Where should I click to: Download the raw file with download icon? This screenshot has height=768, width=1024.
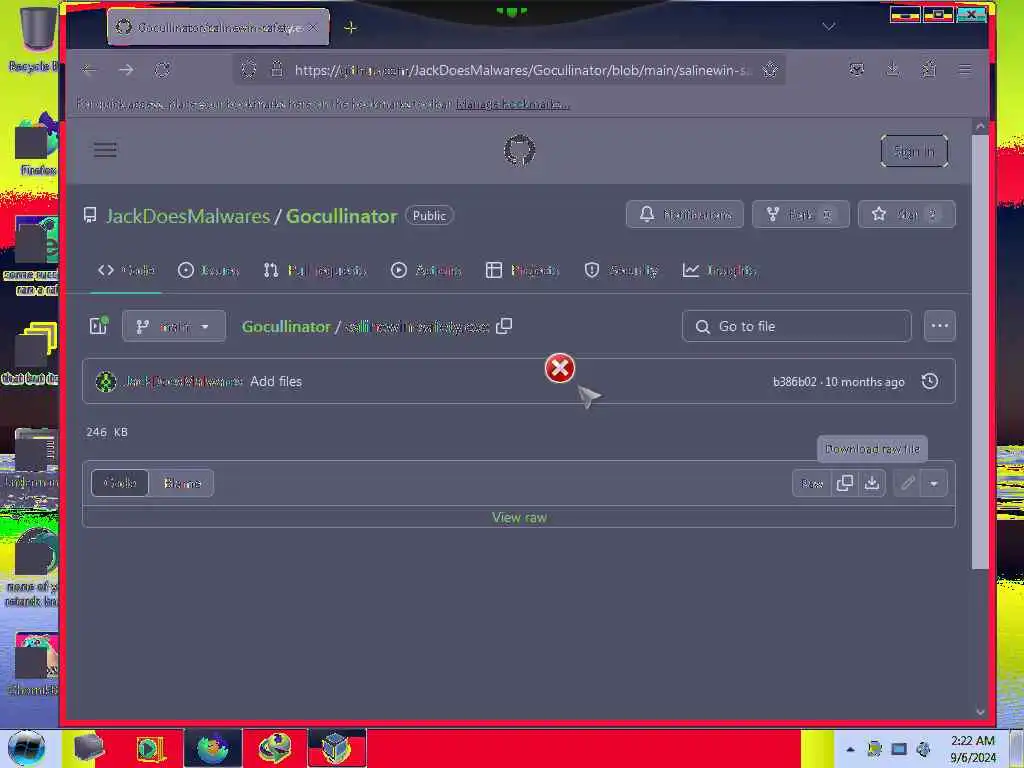872,483
